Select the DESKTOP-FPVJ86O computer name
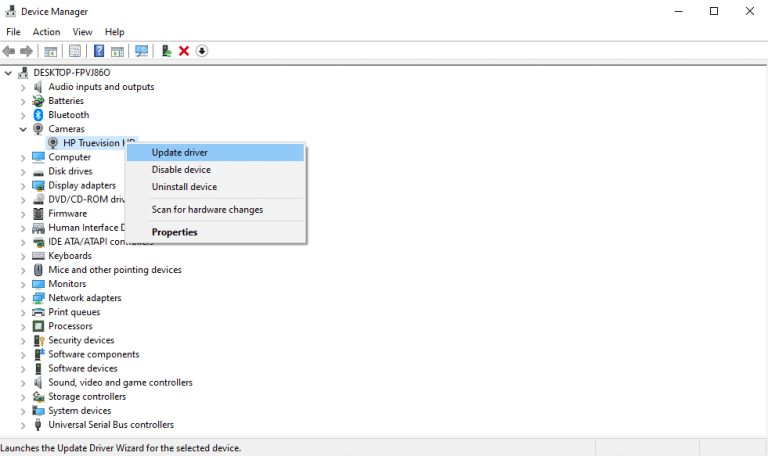 [x=72, y=72]
